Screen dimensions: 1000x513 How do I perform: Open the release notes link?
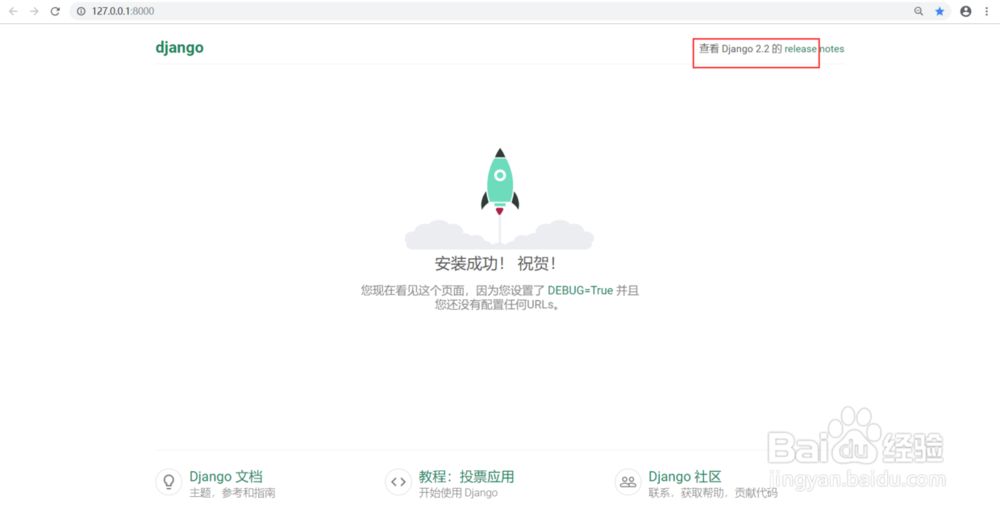[814, 49]
